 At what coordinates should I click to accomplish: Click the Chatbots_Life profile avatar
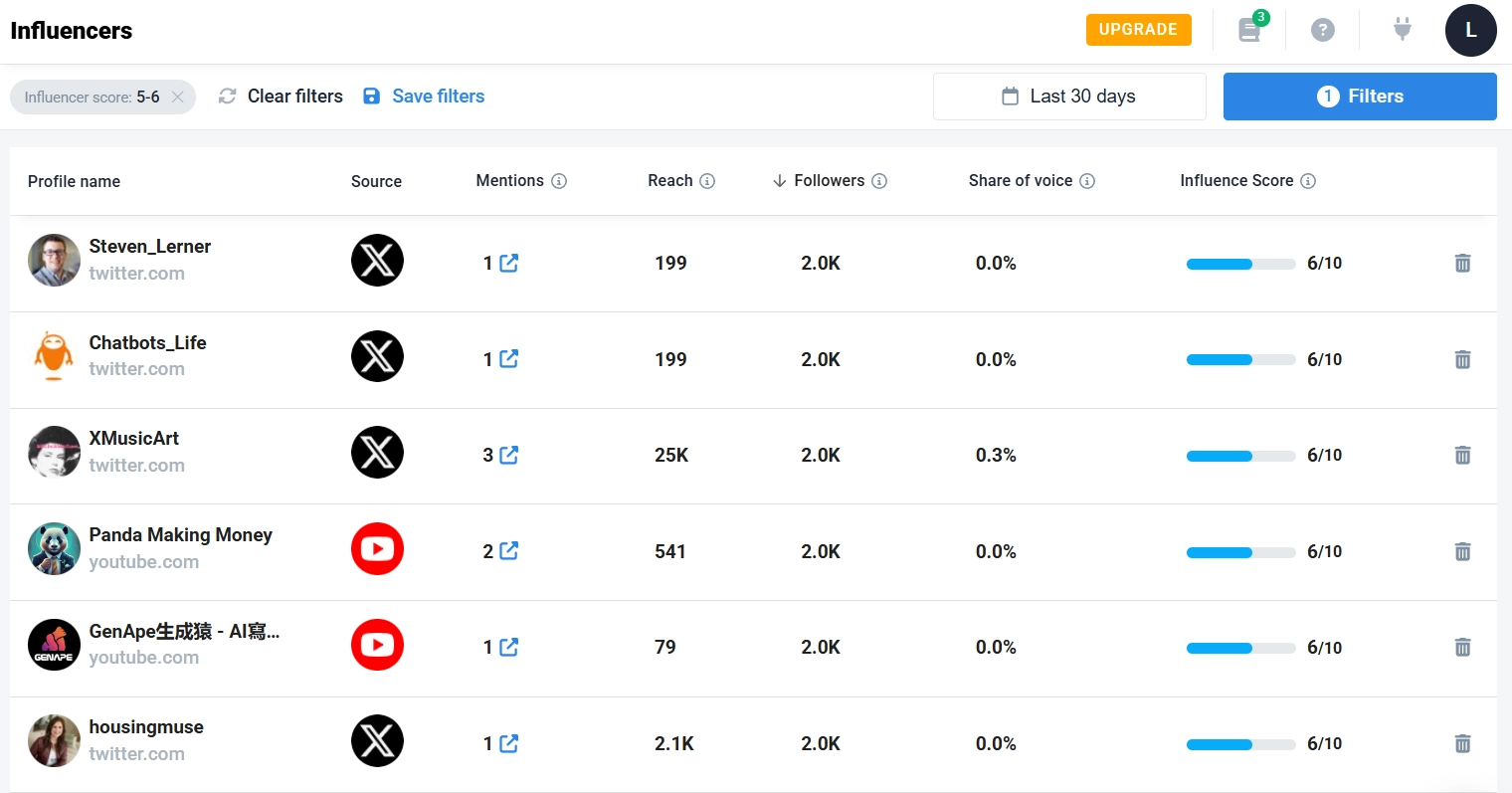54,356
